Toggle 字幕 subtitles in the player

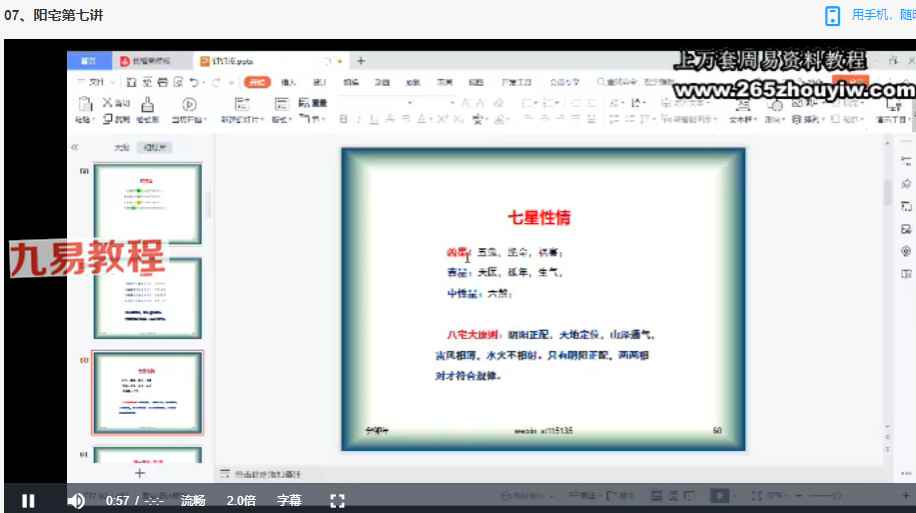(x=289, y=501)
